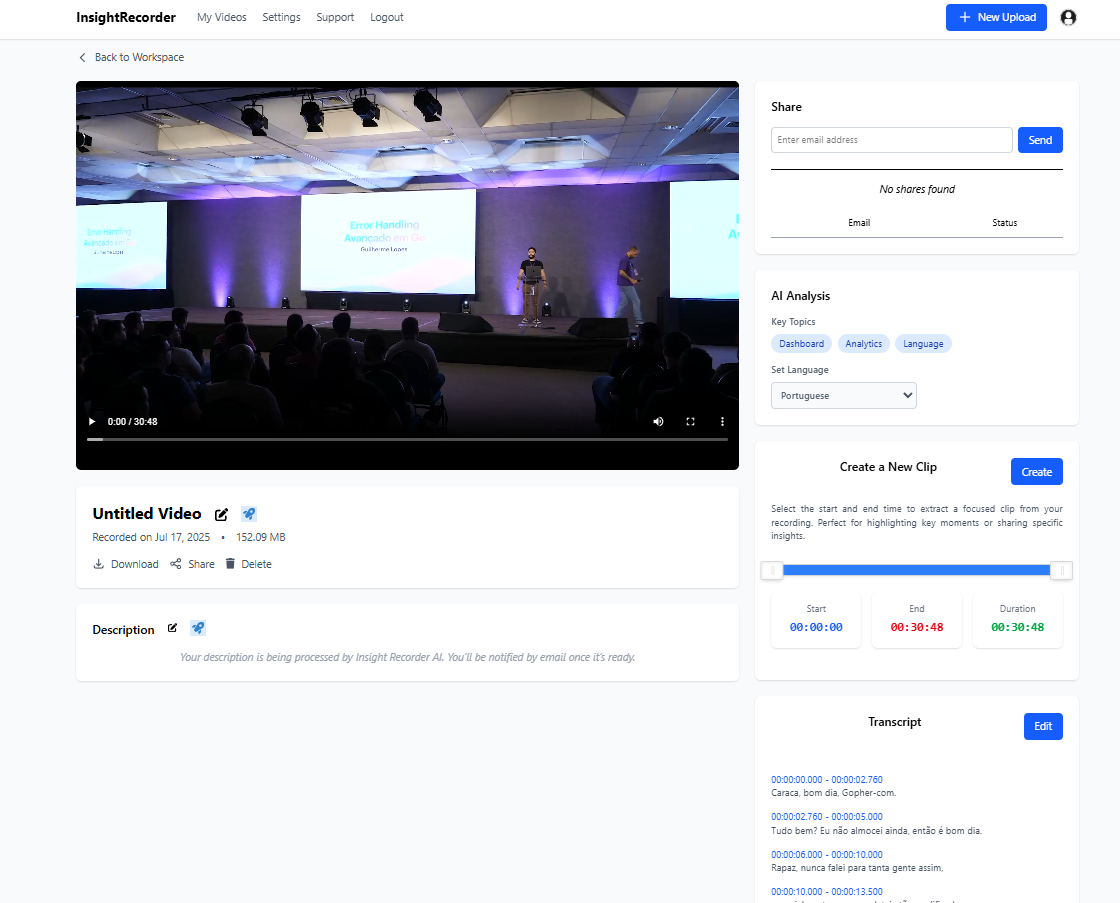The image size is (1120, 903).
Task: Mute the video volume
Action: pos(658,421)
